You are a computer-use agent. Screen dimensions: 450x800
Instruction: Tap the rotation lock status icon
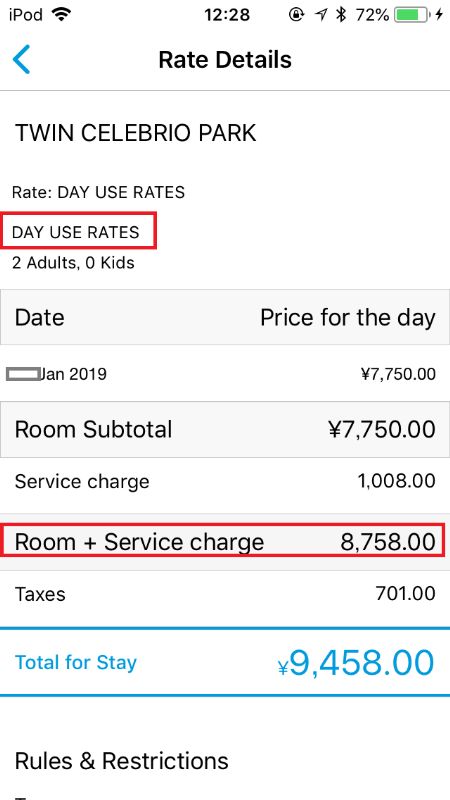click(296, 15)
